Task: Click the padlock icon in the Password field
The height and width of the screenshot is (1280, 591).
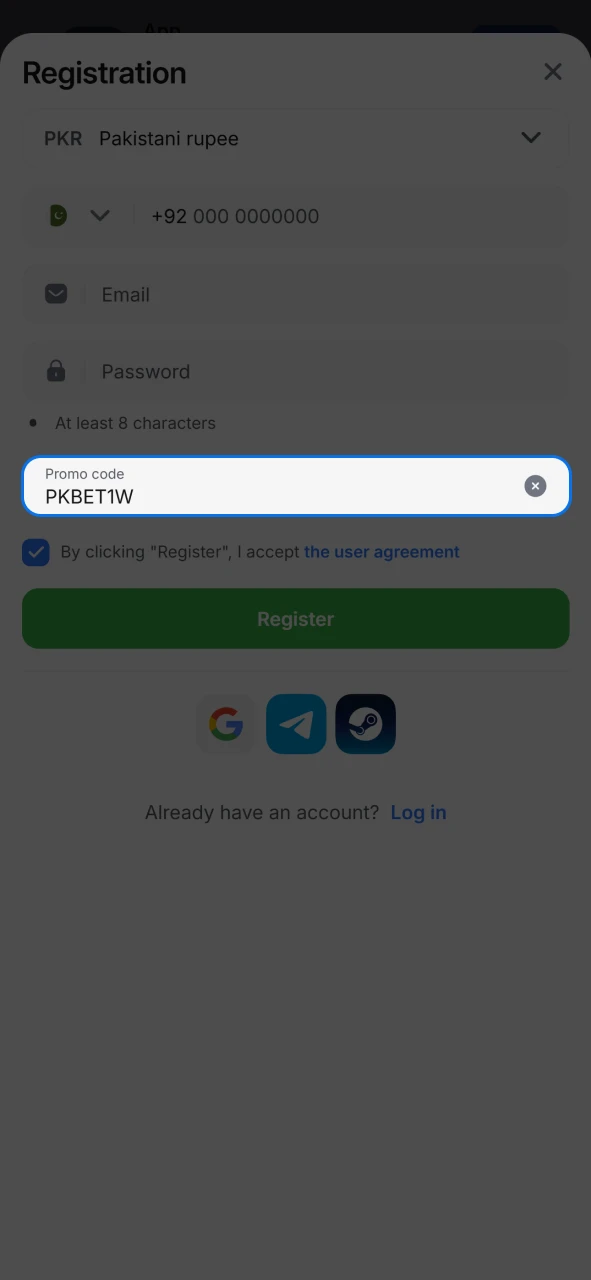Action: pyautogui.click(x=56, y=371)
